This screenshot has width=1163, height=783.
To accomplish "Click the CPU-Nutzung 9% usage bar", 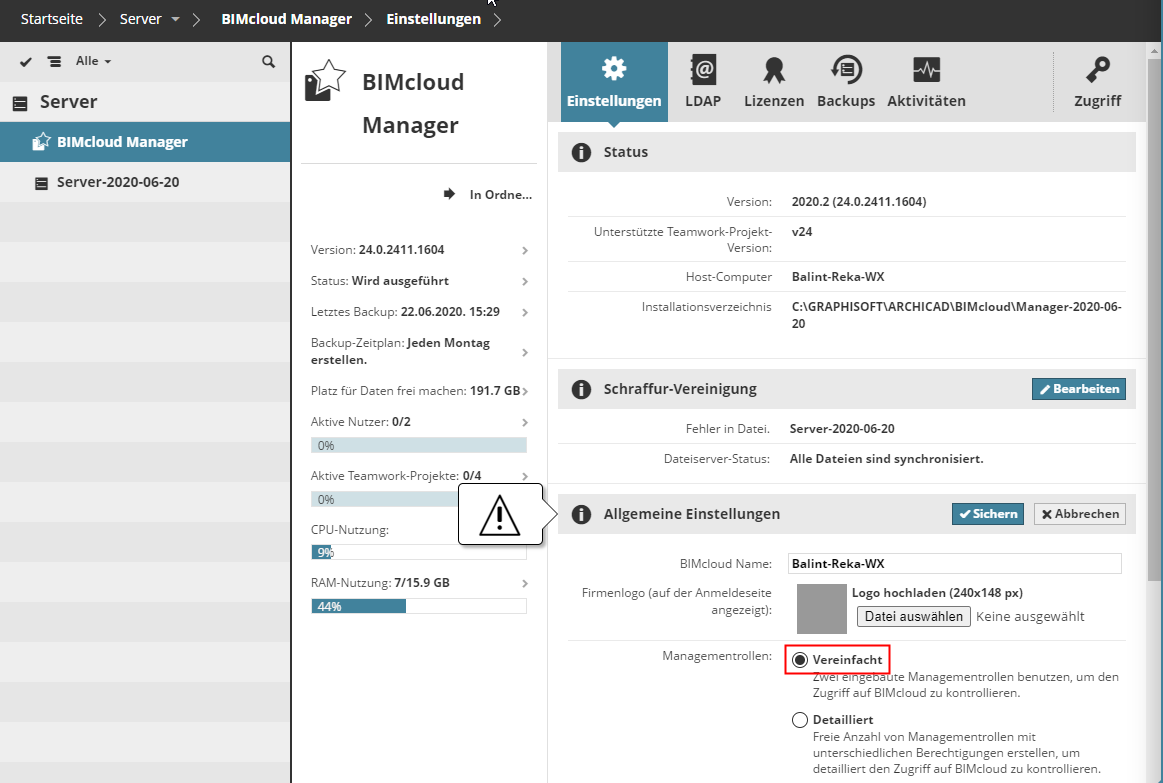I will pyautogui.click(x=419, y=552).
